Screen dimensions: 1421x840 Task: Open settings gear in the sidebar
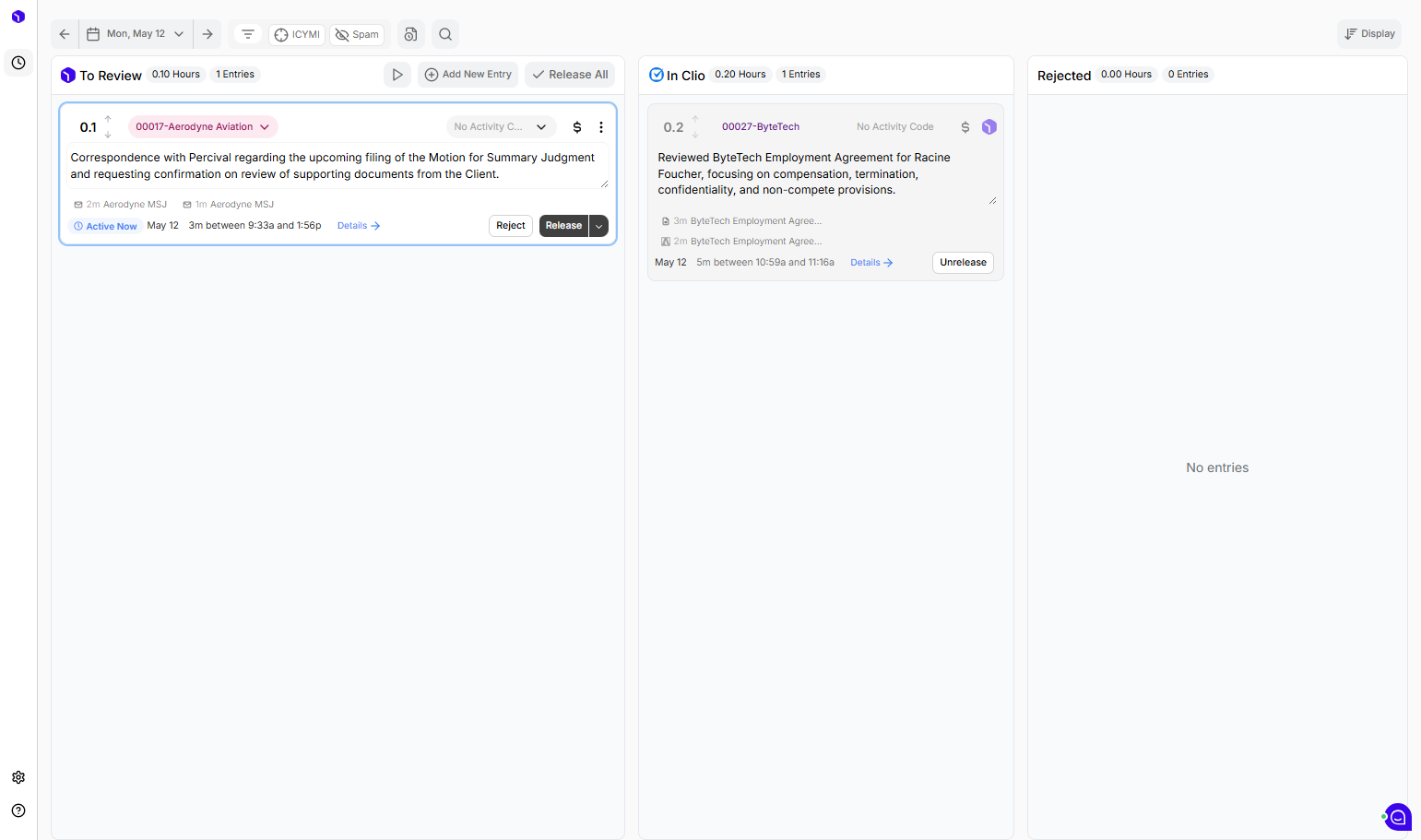coord(18,777)
